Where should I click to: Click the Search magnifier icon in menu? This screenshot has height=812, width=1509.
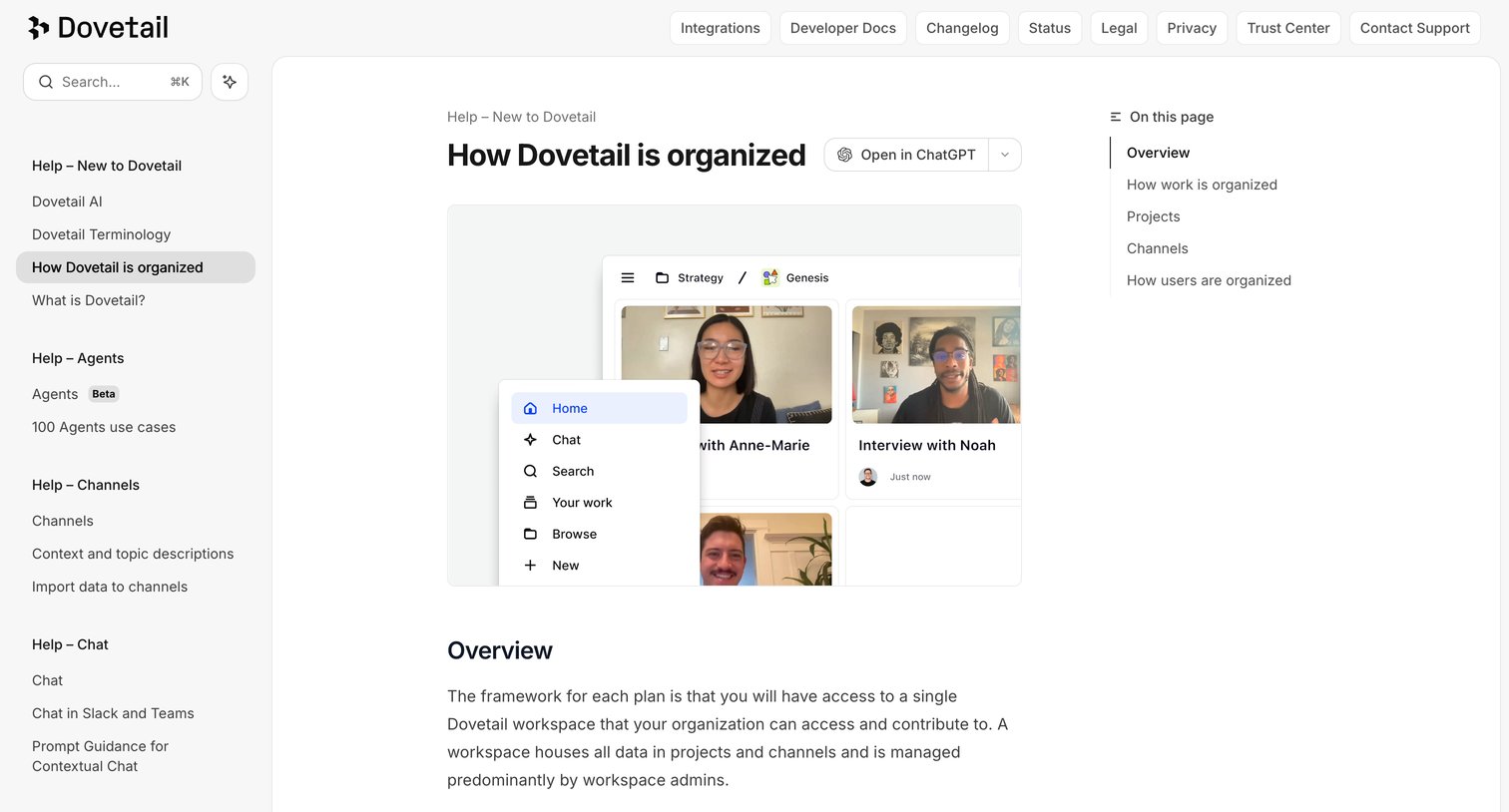click(x=530, y=471)
